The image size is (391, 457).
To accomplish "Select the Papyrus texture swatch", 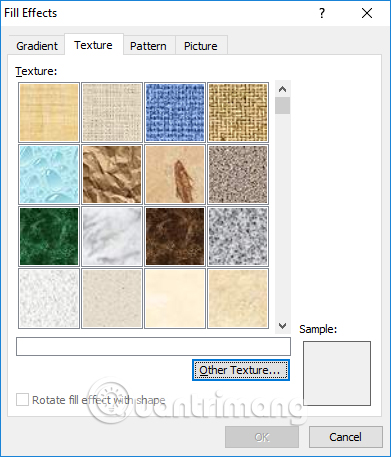I will point(49,112).
